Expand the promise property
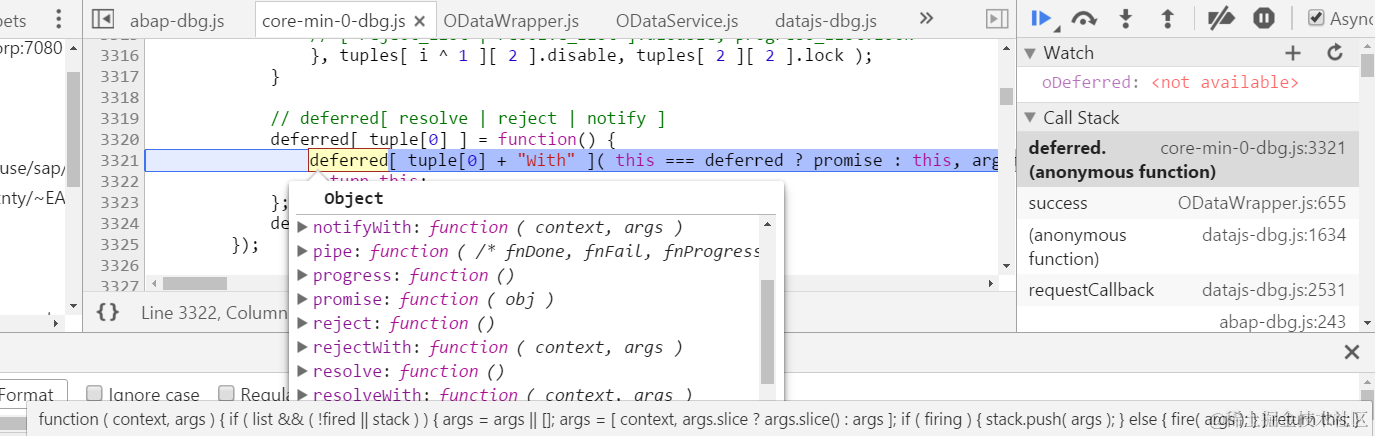This screenshot has height=436, width=1375. pyautogui.click(x=304, y=299)
